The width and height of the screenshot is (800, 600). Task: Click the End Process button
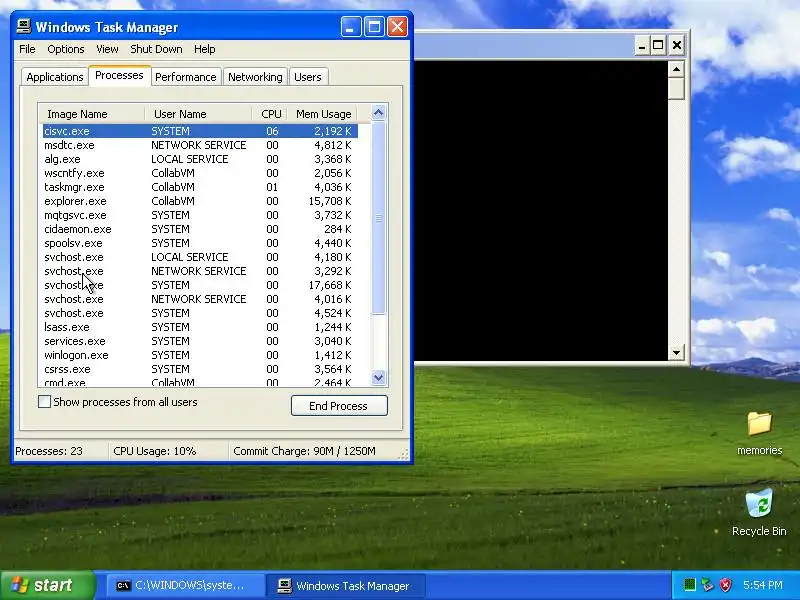[339, 406]
